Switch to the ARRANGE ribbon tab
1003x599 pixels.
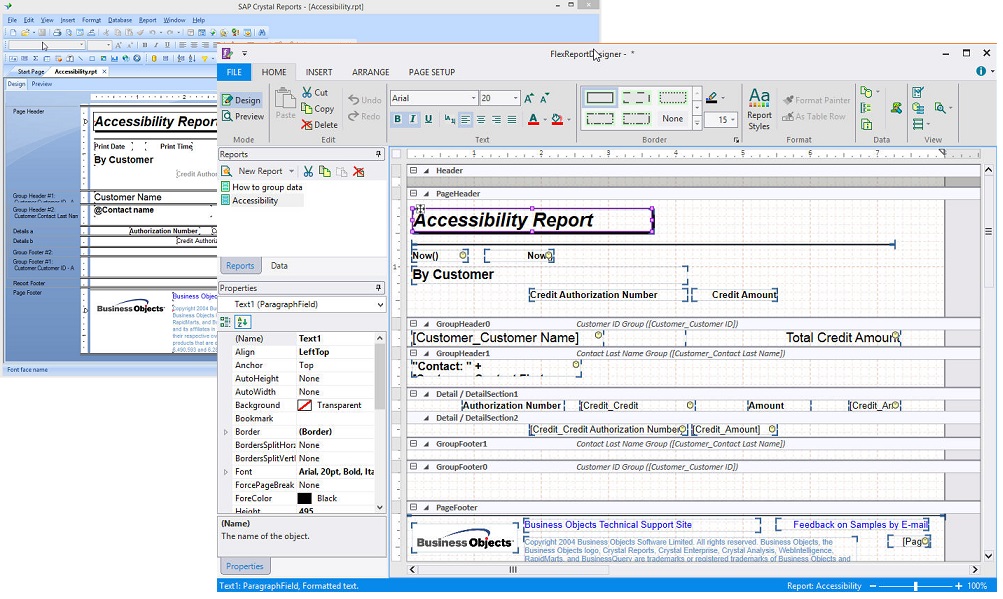pyautogui.click(x=370, y=72)
